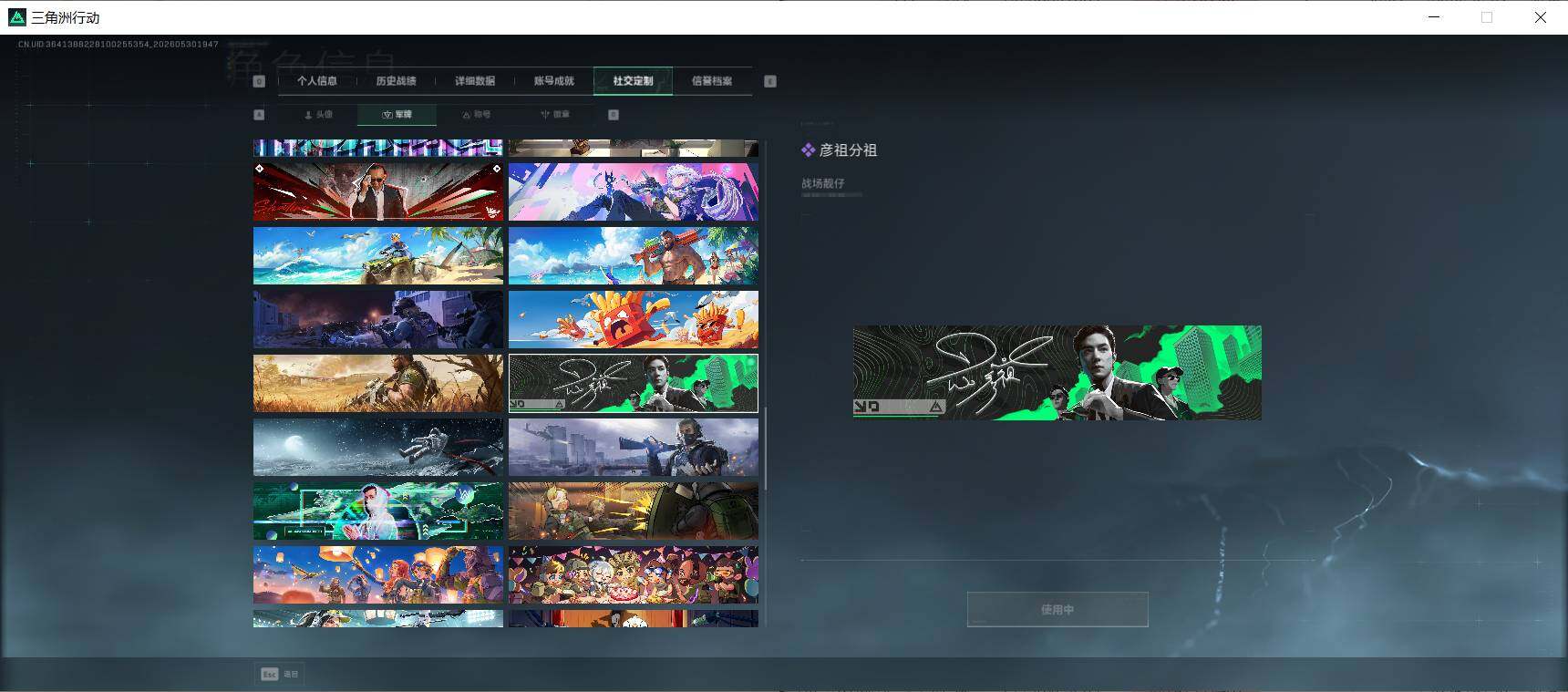Pick the sky lanterns cartoon dog tag
The width and height of the screenshot is (1568, 692).
(x=378, y=575)
